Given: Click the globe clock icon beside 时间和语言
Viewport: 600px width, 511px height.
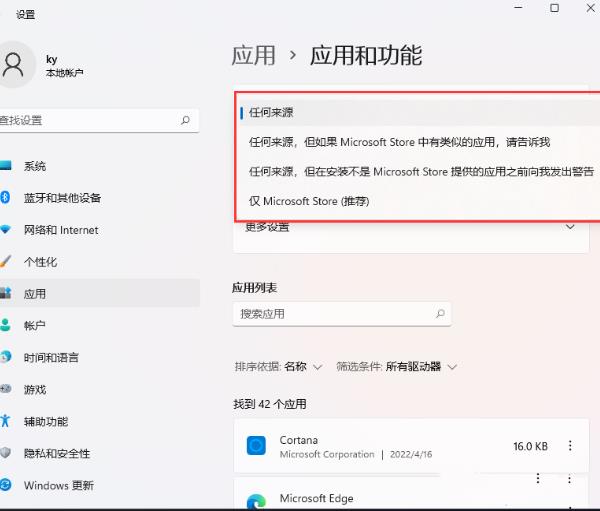Looking at the screenshot, I should pos(5,357).
